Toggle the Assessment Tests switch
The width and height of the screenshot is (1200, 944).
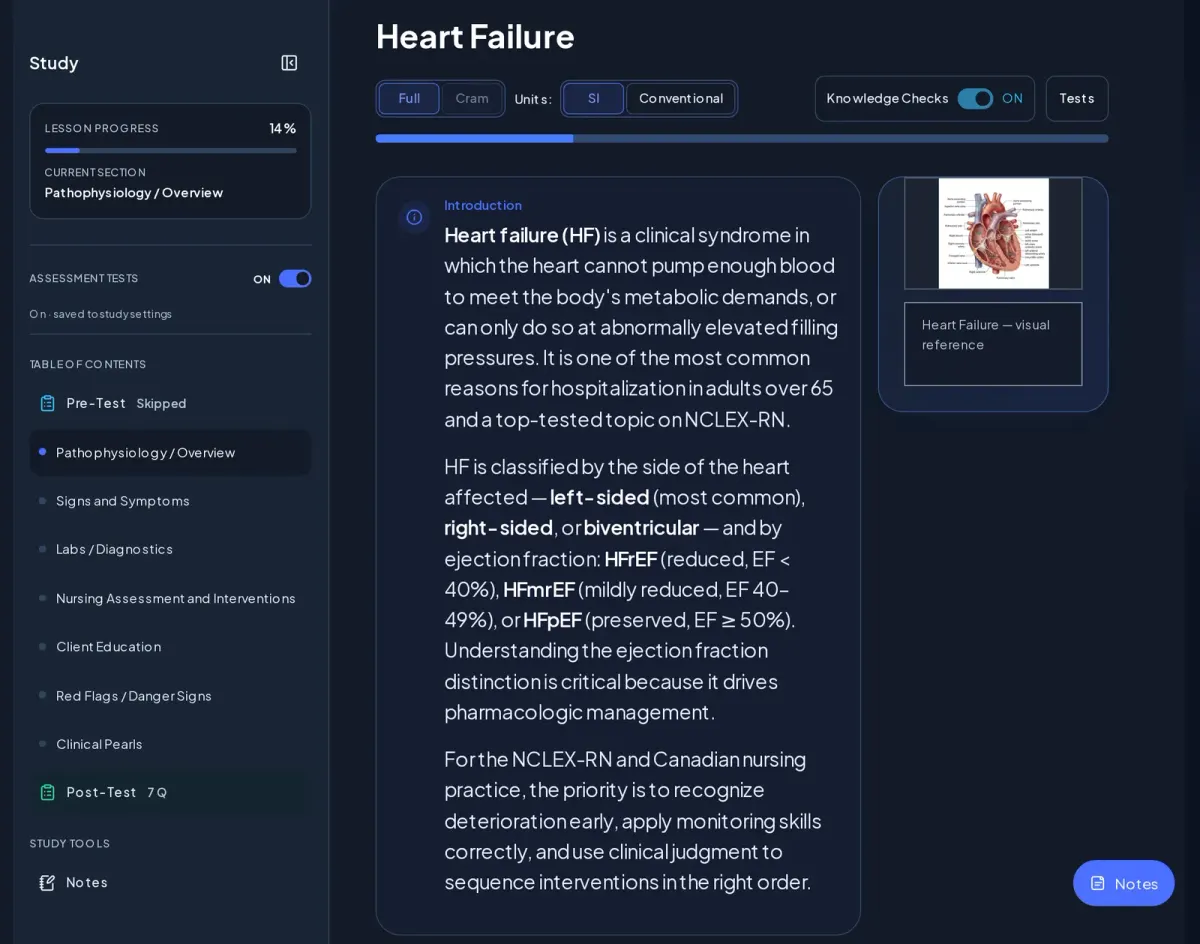point(295,279)
